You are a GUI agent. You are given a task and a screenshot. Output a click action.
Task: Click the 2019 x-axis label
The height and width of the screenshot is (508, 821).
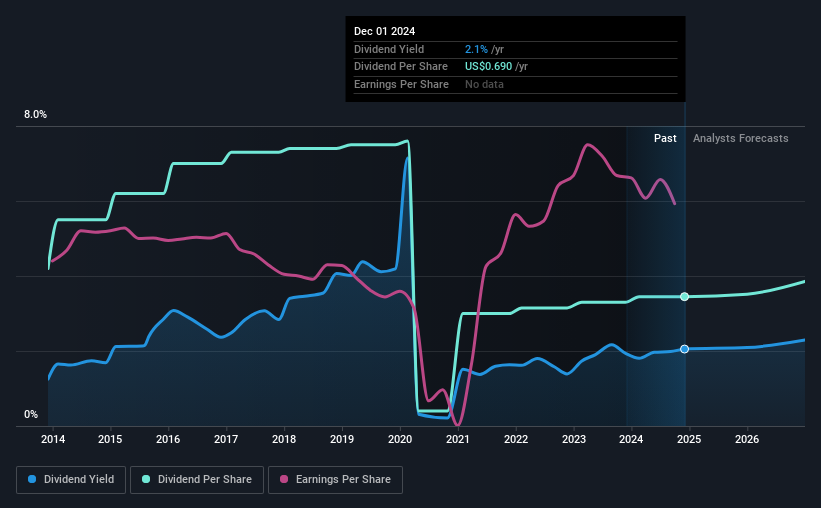tap(342, 439)
